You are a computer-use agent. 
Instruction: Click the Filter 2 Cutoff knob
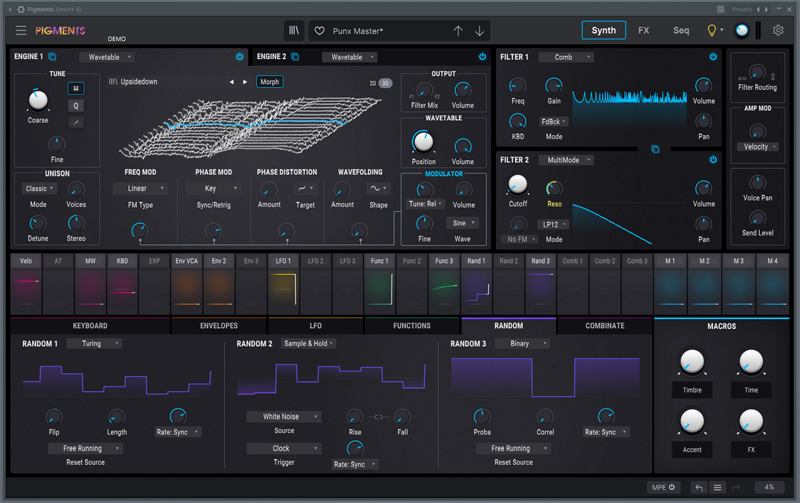tap(518, 185)
